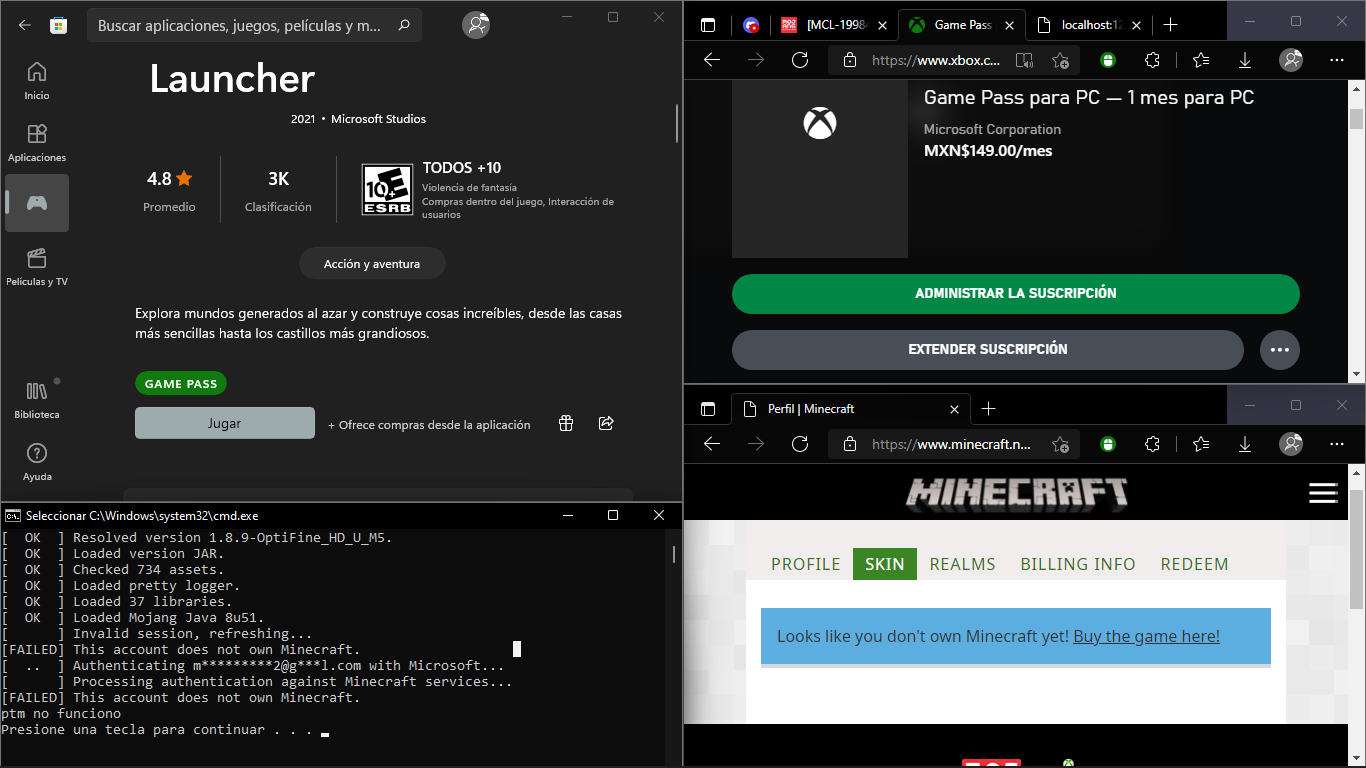Click the share icon on Launcher page
Viewport: 1366px width, 768px height.
click(x=606, y=423)
